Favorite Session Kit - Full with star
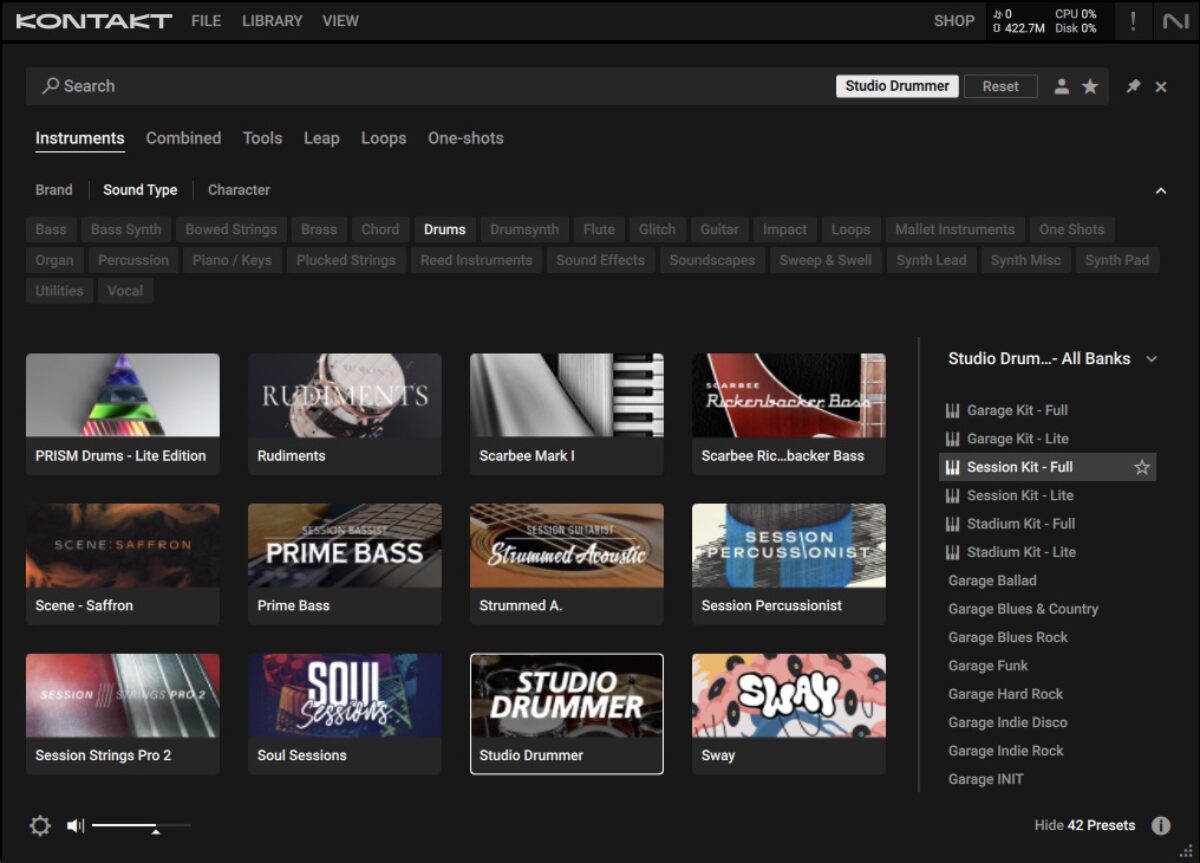 coord(1141,467)
